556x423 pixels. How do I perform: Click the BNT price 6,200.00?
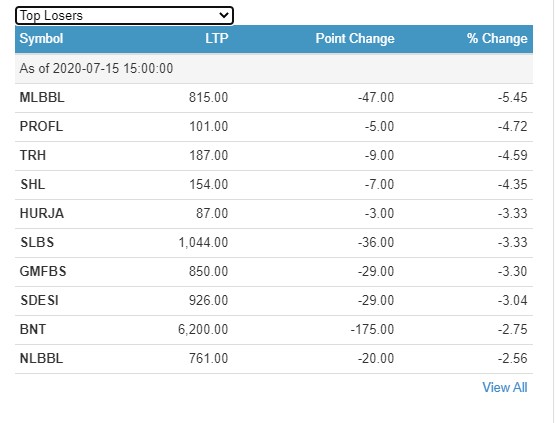pos(203,330)
